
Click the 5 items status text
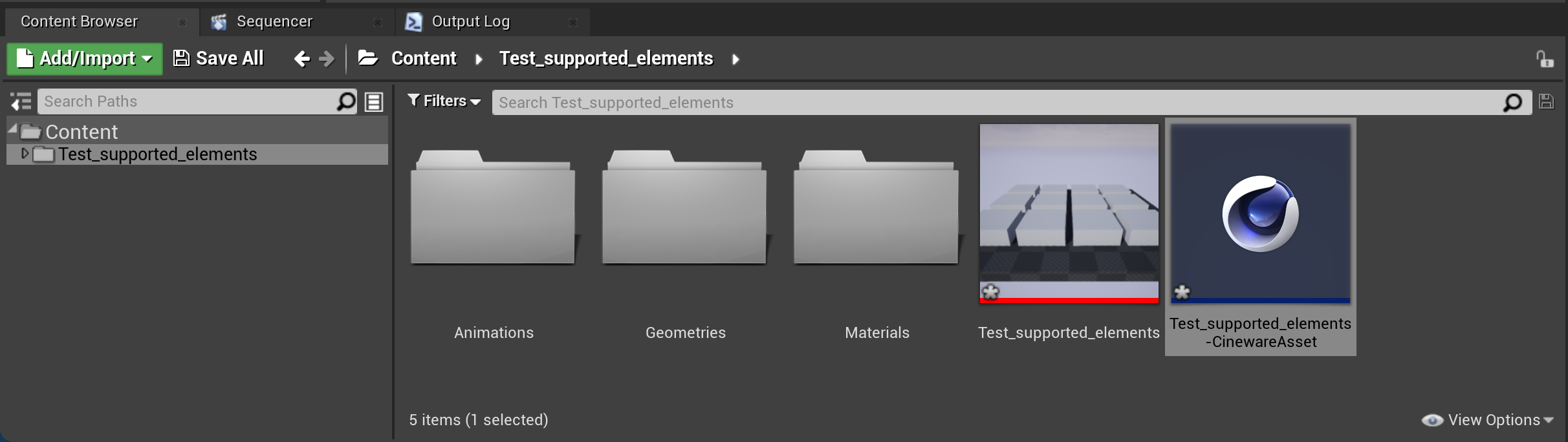[x=479, y=420]
